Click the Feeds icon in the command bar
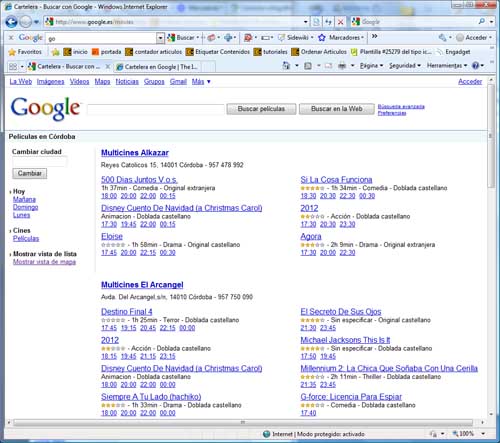This screenshot has width=500, height=443. point(308,66)
